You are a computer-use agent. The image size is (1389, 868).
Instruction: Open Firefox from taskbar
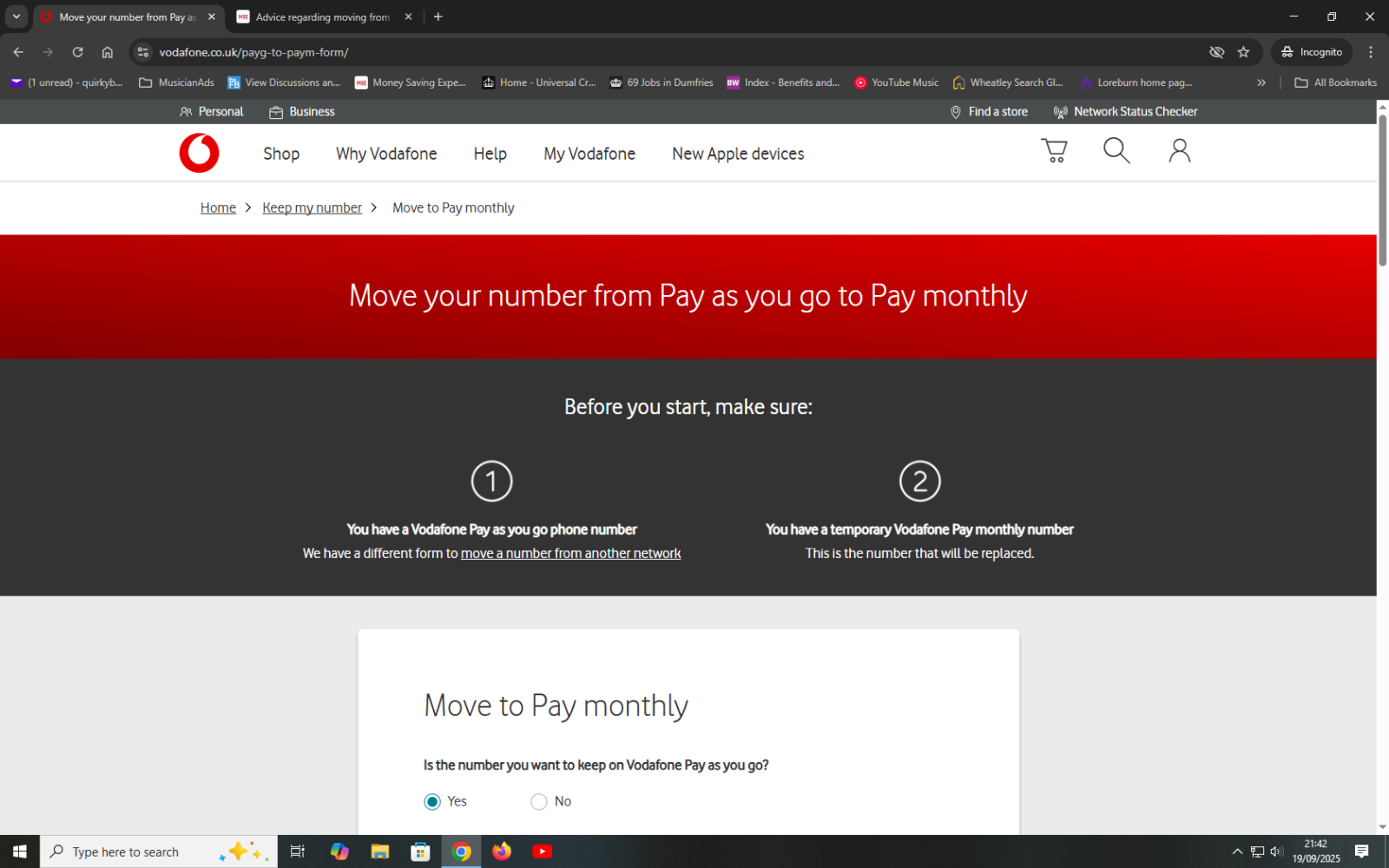502,852
